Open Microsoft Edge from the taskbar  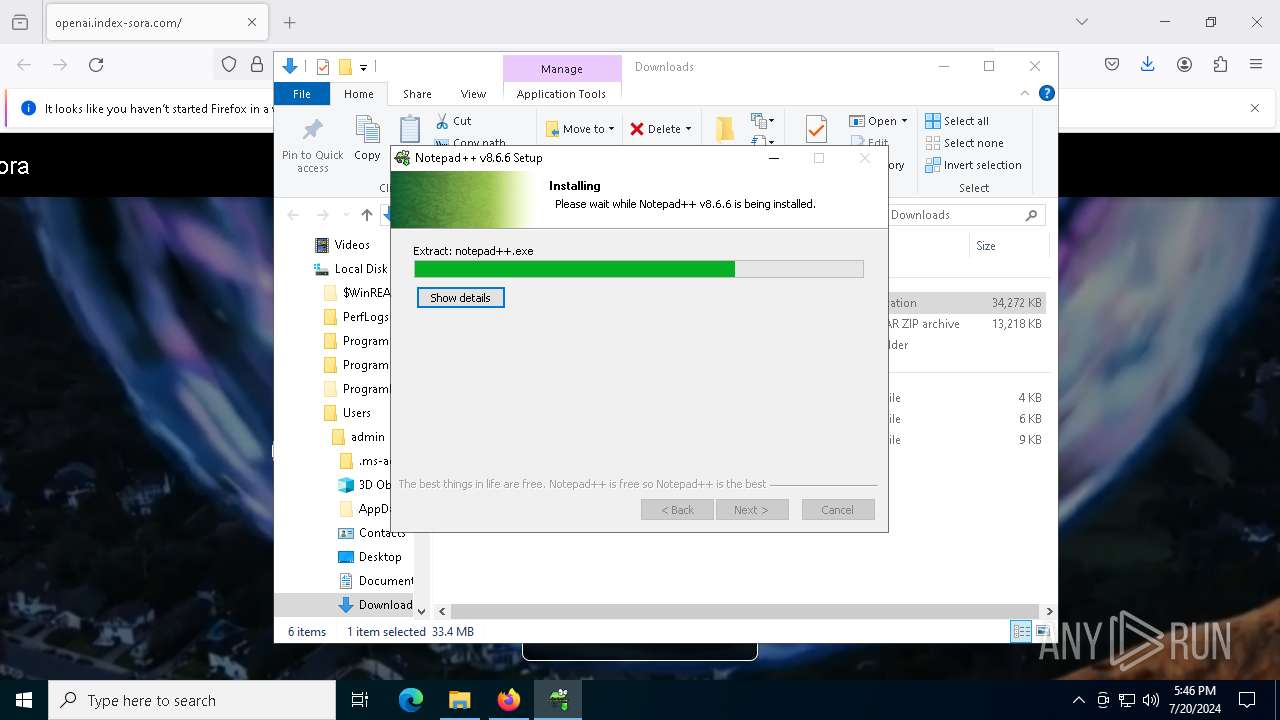tap(411, 700)
